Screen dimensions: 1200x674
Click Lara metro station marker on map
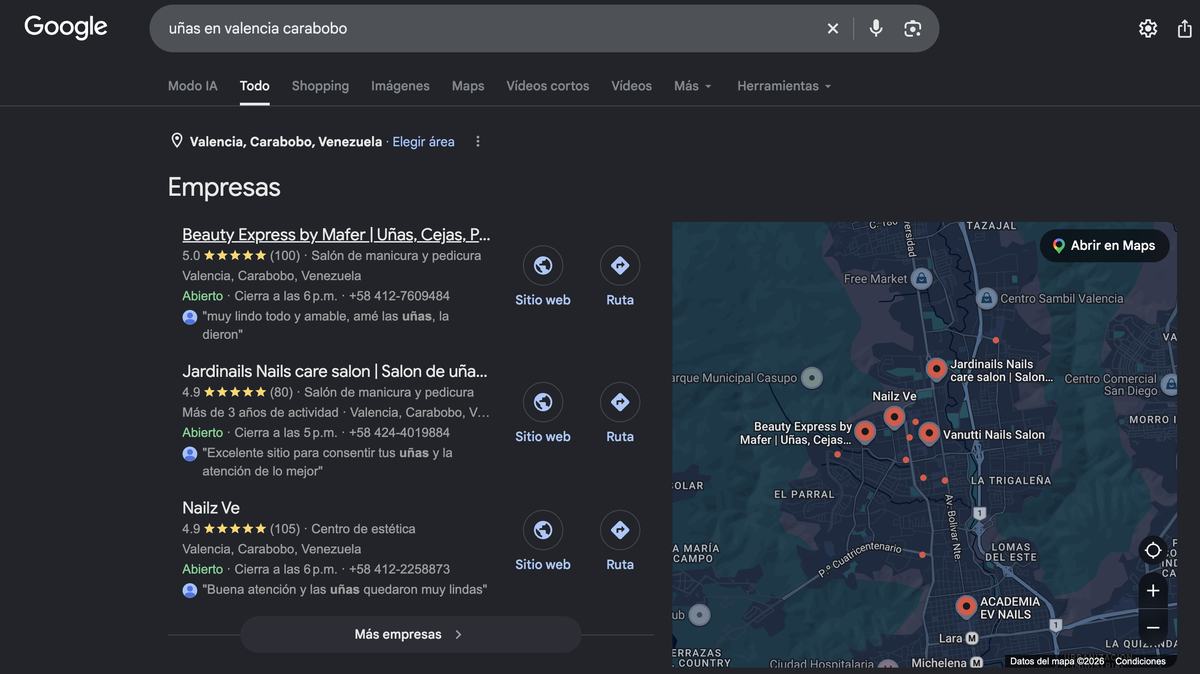(972, 638)
